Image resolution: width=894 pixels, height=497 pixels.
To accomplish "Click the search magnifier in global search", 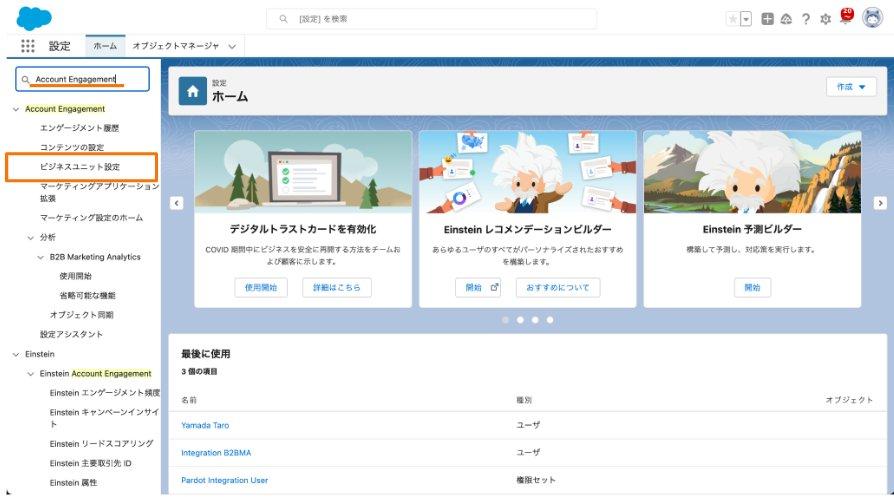I will pos(283,19).
